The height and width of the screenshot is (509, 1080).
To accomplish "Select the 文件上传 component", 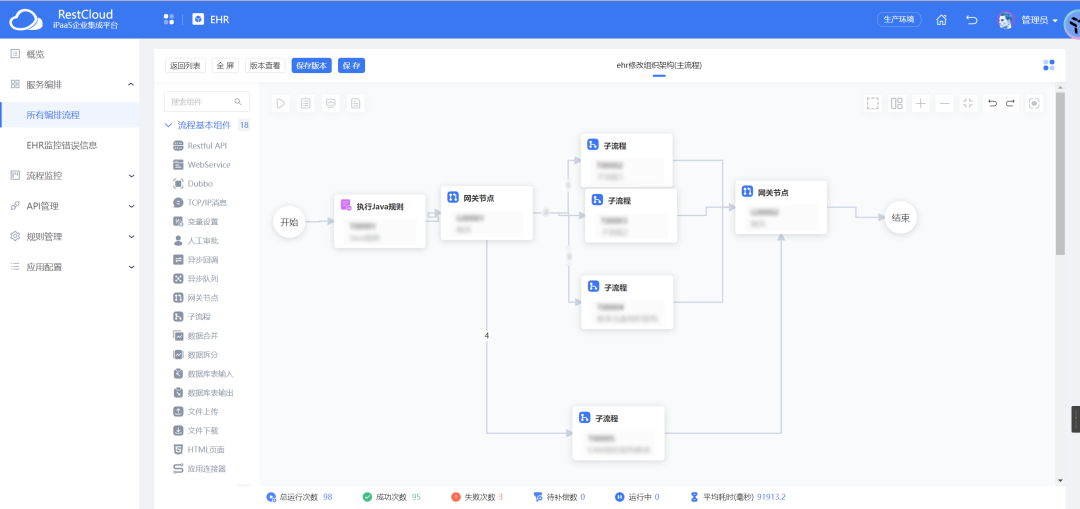I will coord(196,411).
